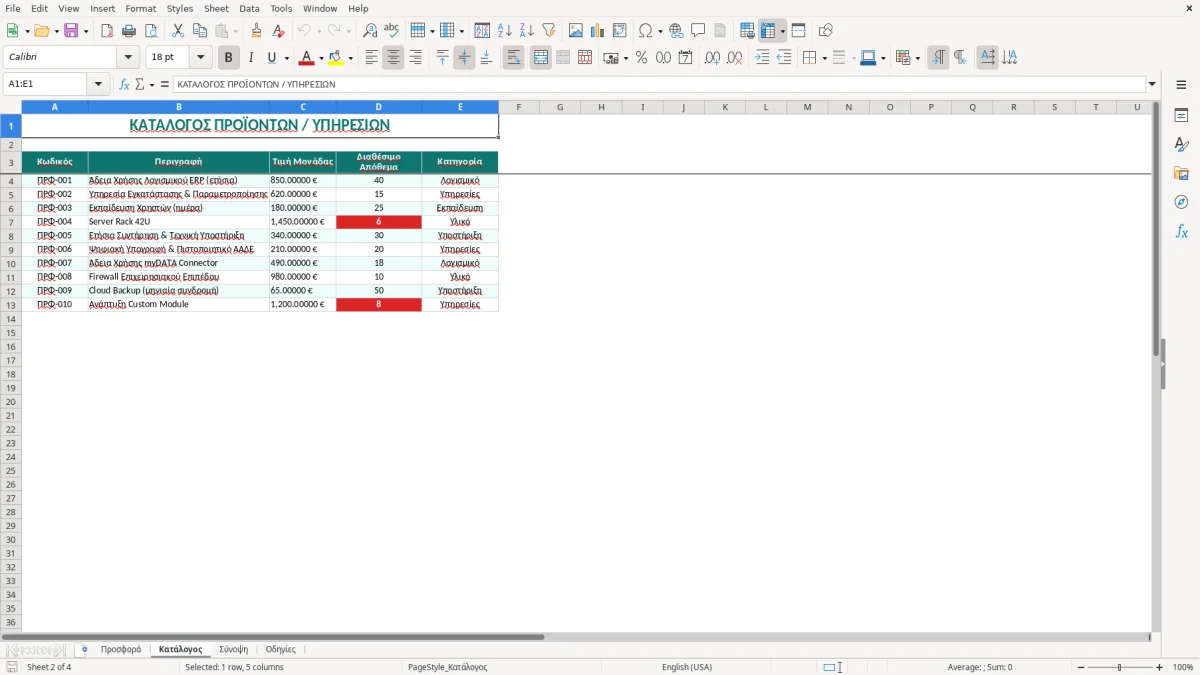The image size is (1200, 675).
Task: Switch to the Σύνοψη sheet tab
Action: click(233, 650)
